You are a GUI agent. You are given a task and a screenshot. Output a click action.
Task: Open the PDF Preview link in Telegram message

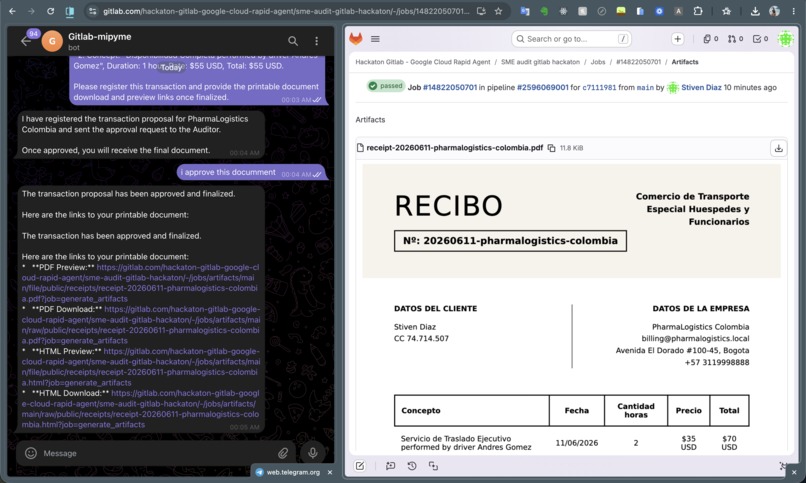(140, 283)
